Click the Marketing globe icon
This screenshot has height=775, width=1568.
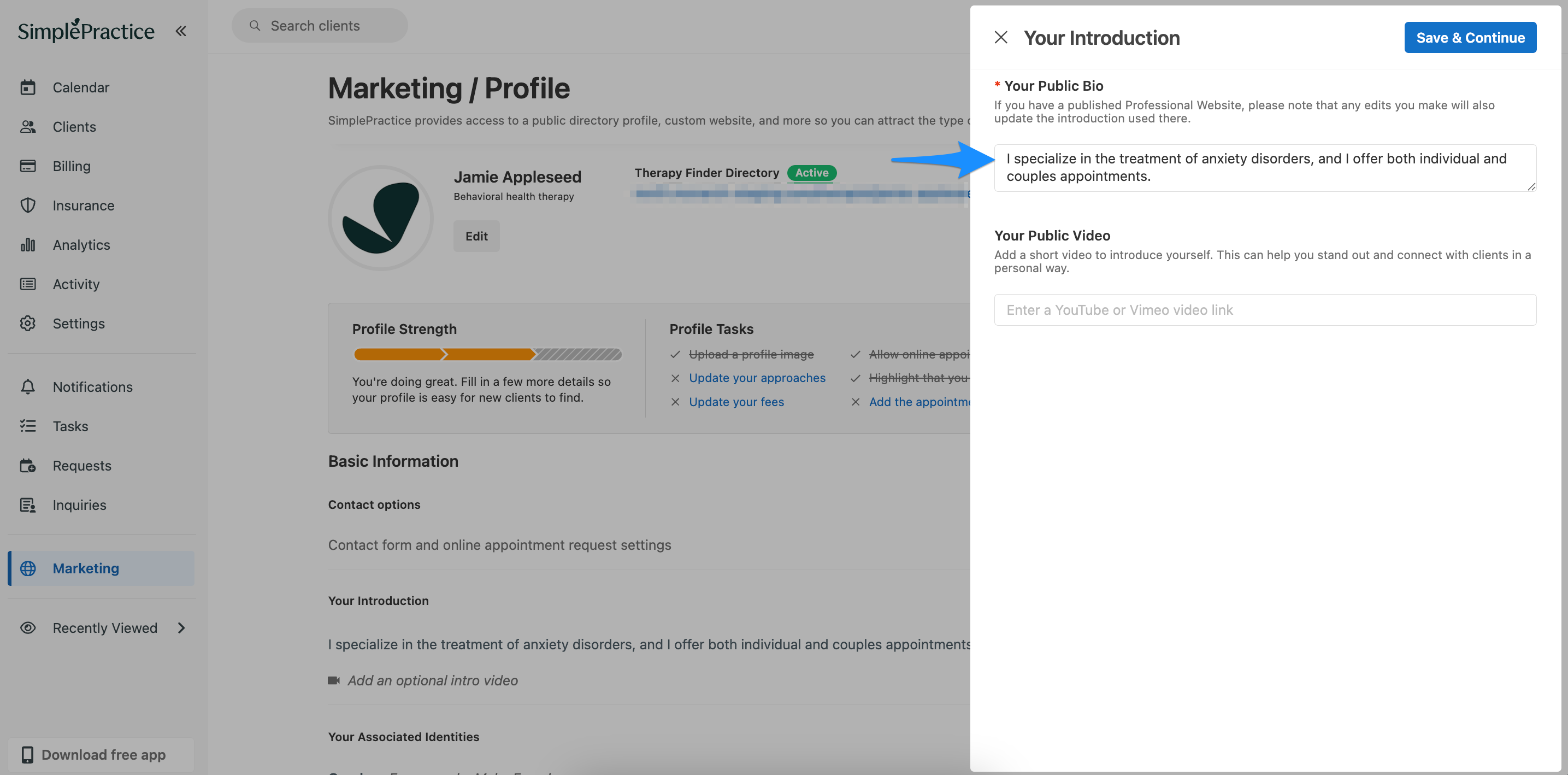coord(28,568)
